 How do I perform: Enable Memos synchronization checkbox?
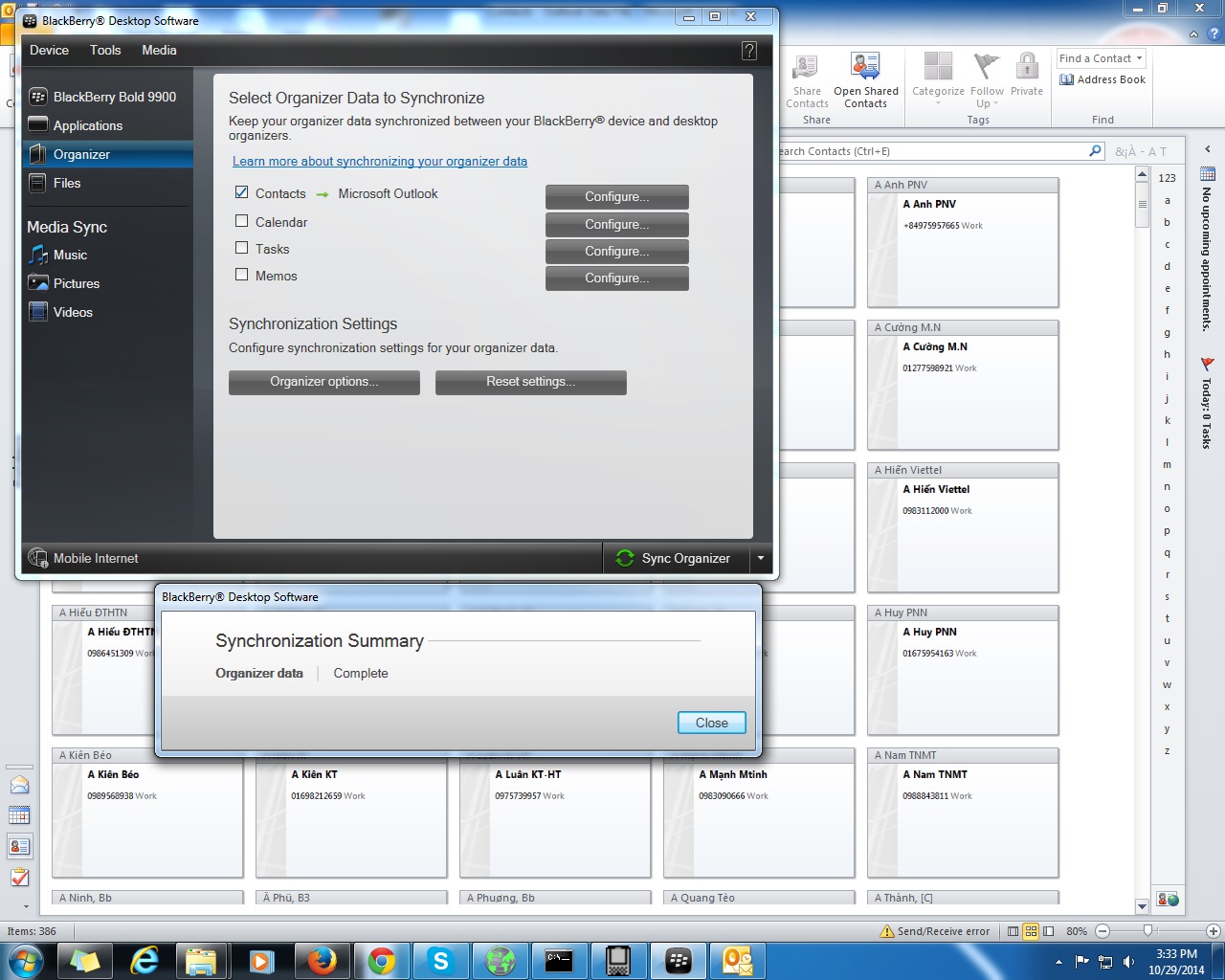point(242,275)
